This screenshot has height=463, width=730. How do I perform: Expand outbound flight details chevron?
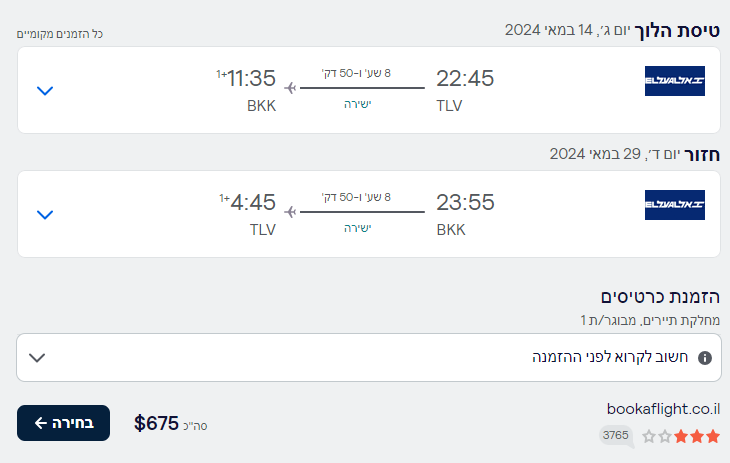coord(44,90)
